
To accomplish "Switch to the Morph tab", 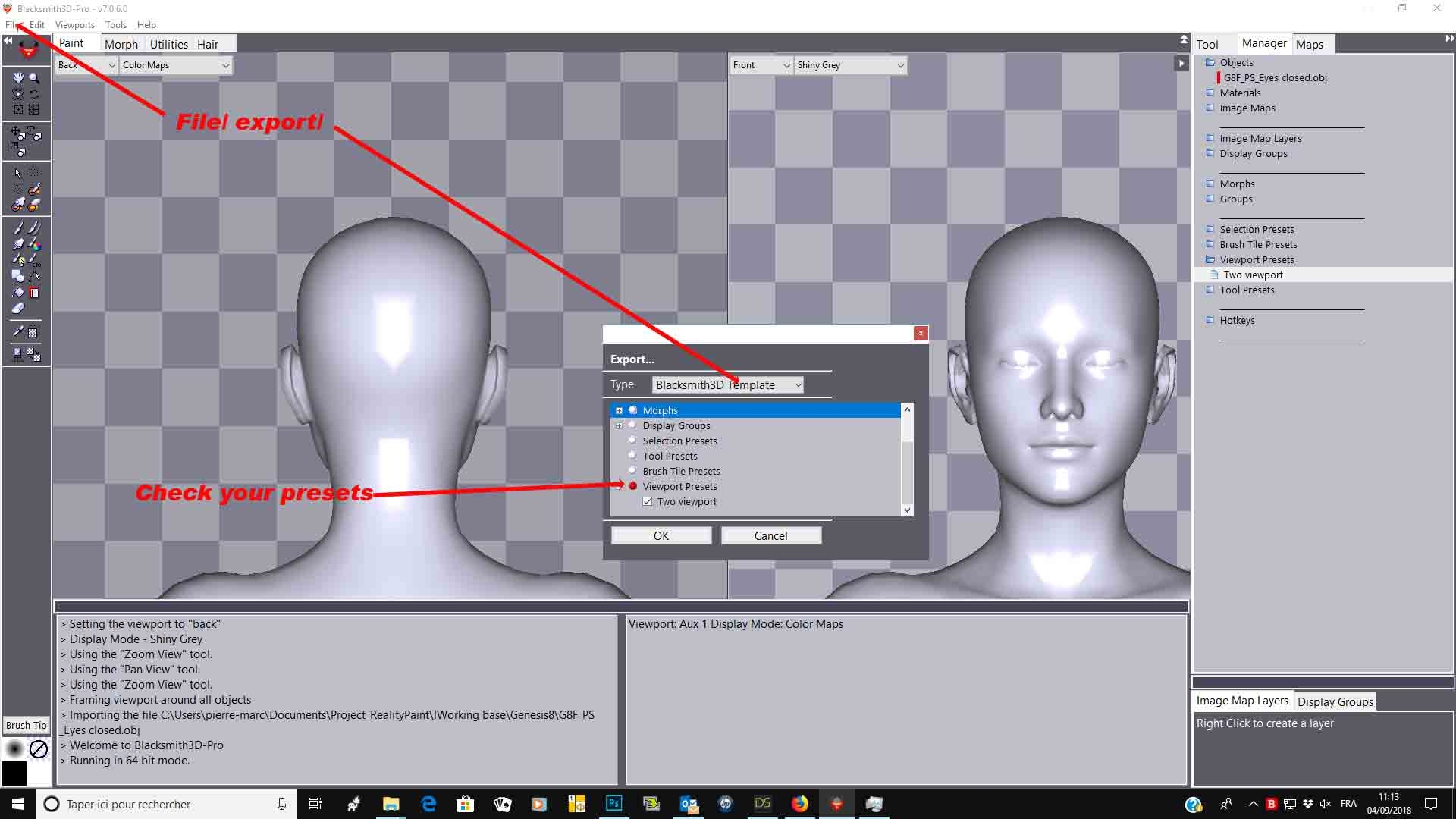I will [121, 44].
